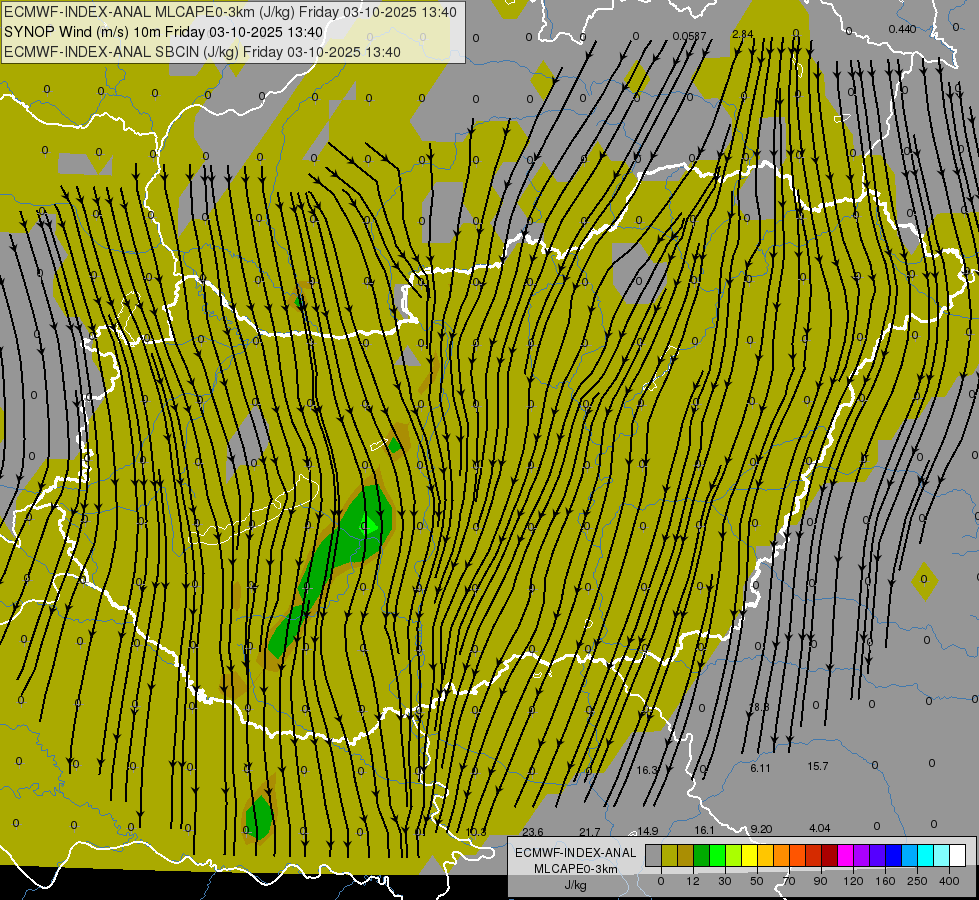This screenshot has height=900, width=979.
Task: Click the 16.1 value on the map
Action: (704, 830)
